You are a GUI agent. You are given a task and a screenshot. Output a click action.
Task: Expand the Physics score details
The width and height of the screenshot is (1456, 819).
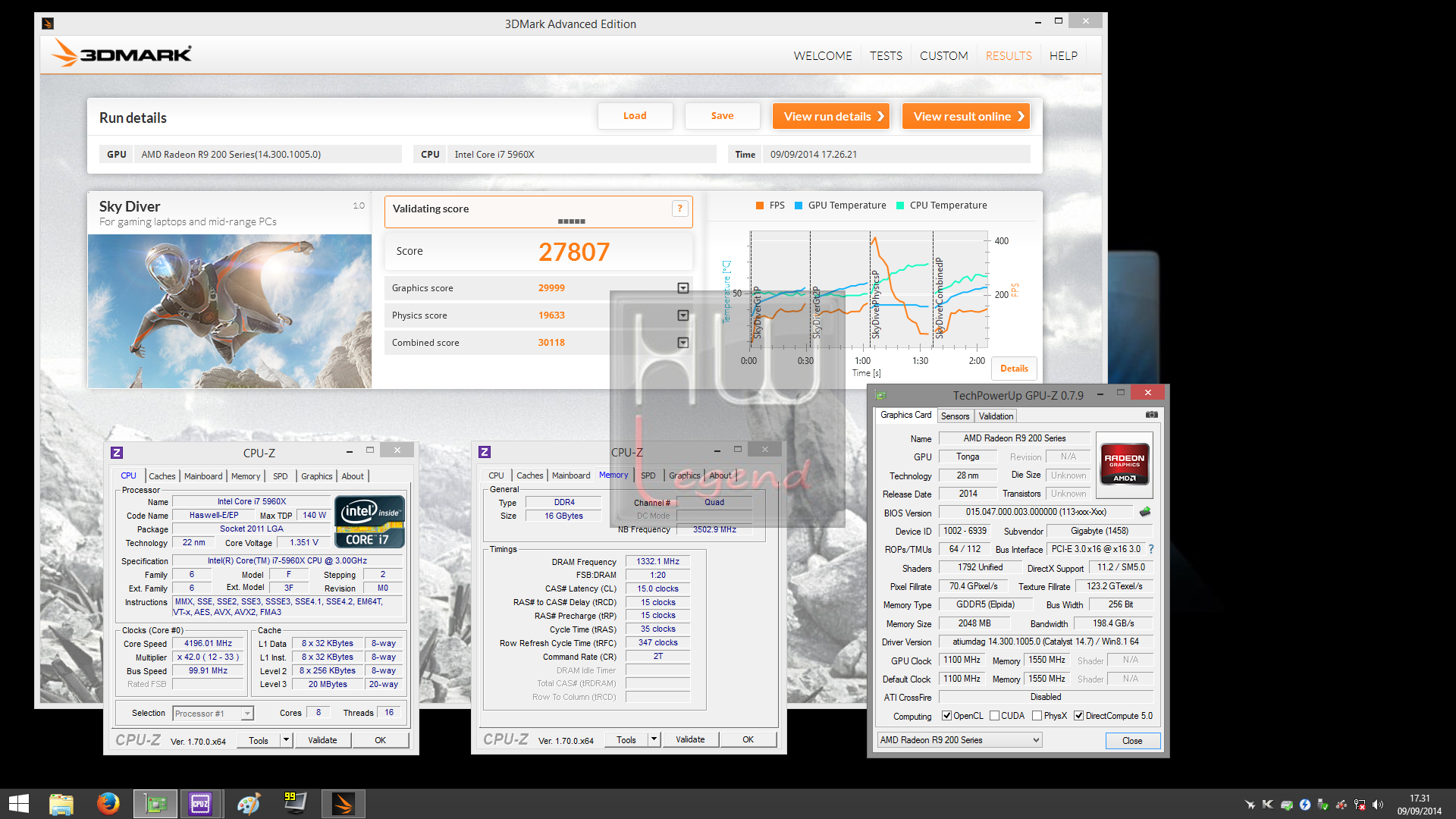[682, 315]
